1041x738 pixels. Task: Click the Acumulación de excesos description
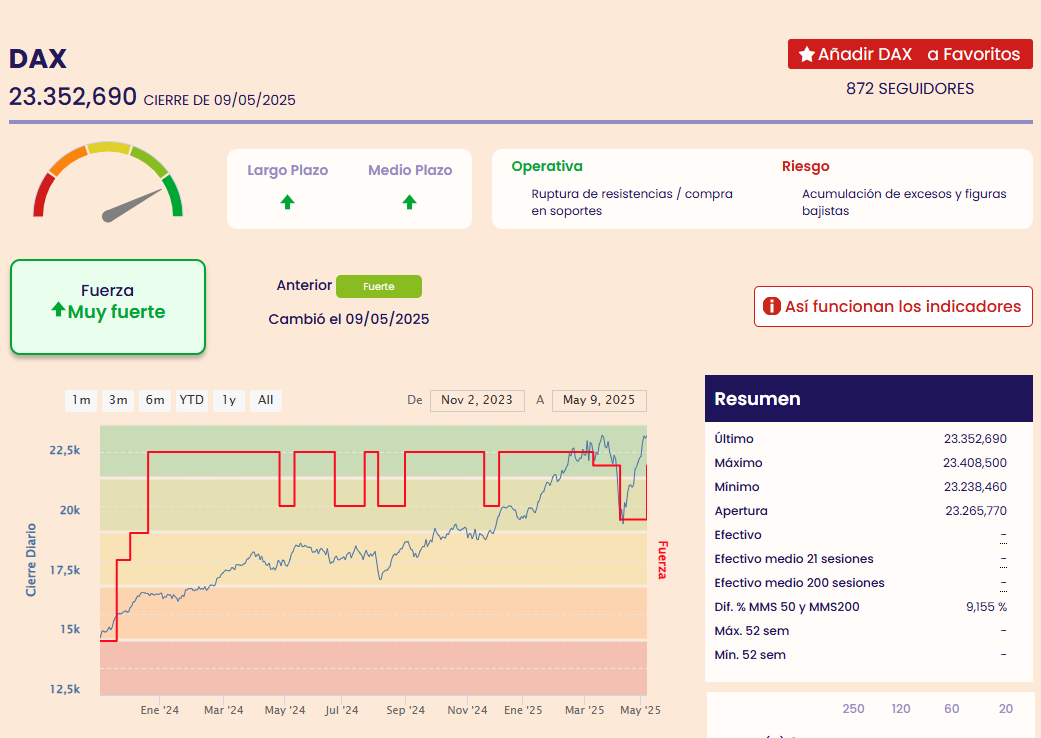click(904, 202)
